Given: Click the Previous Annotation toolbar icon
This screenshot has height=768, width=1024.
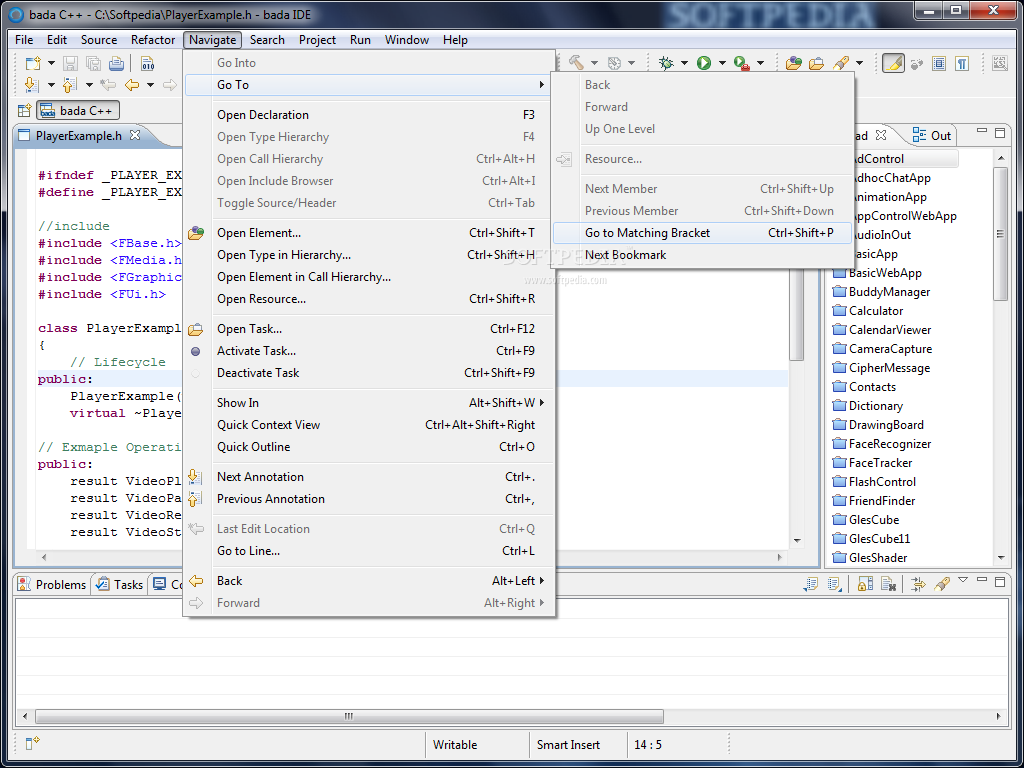Looking at the screenshot, I should click(x=69, y=85).
